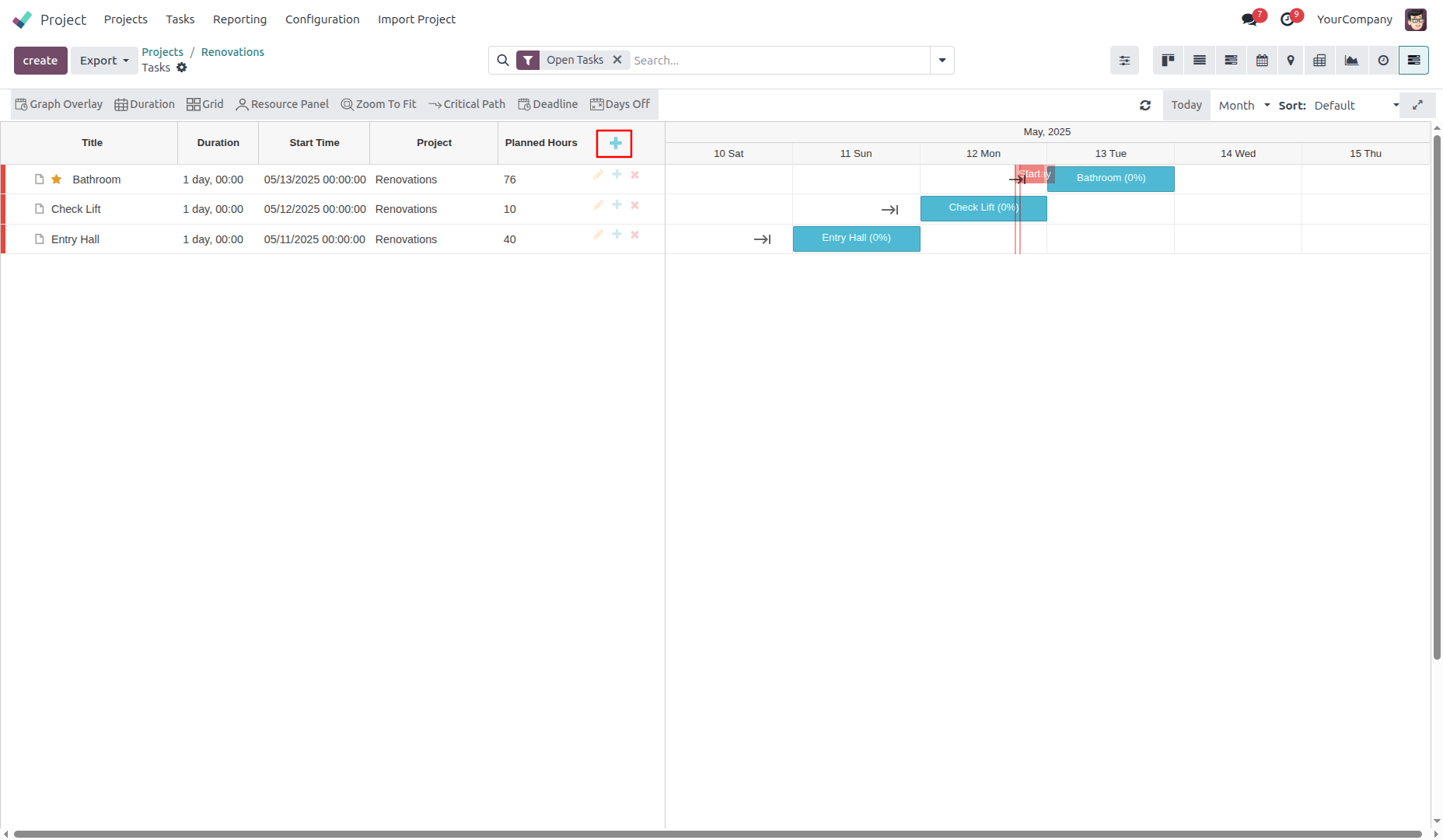Open the Configuration menu

[x=322, y=19]
